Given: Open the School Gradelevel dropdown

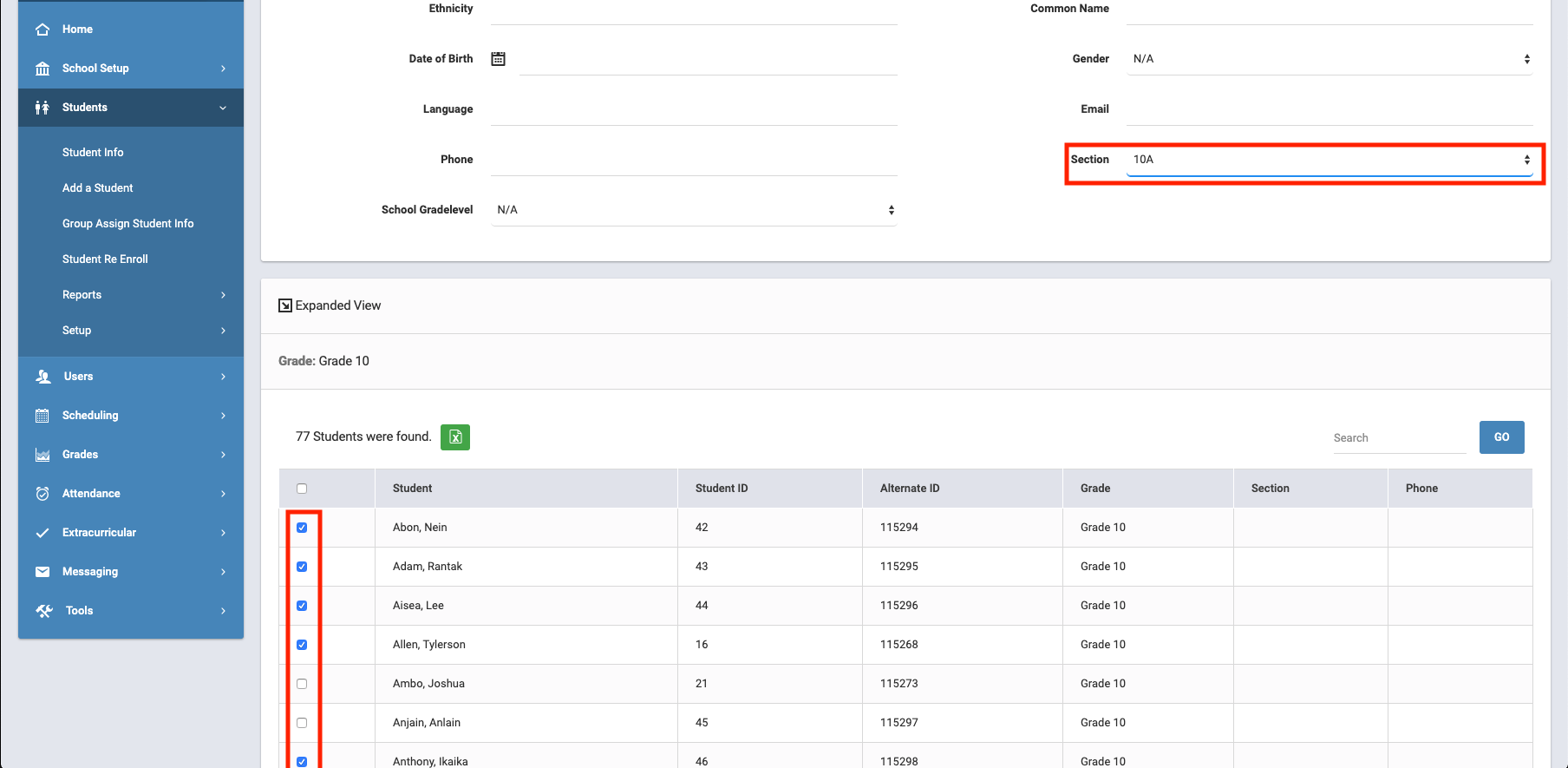Looking at the screenshot, I should coord(693,210).
